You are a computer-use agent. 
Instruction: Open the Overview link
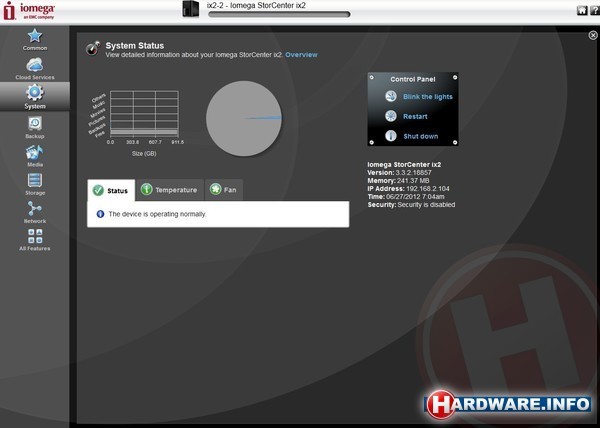pyautogui.click(x=301, y=55)
